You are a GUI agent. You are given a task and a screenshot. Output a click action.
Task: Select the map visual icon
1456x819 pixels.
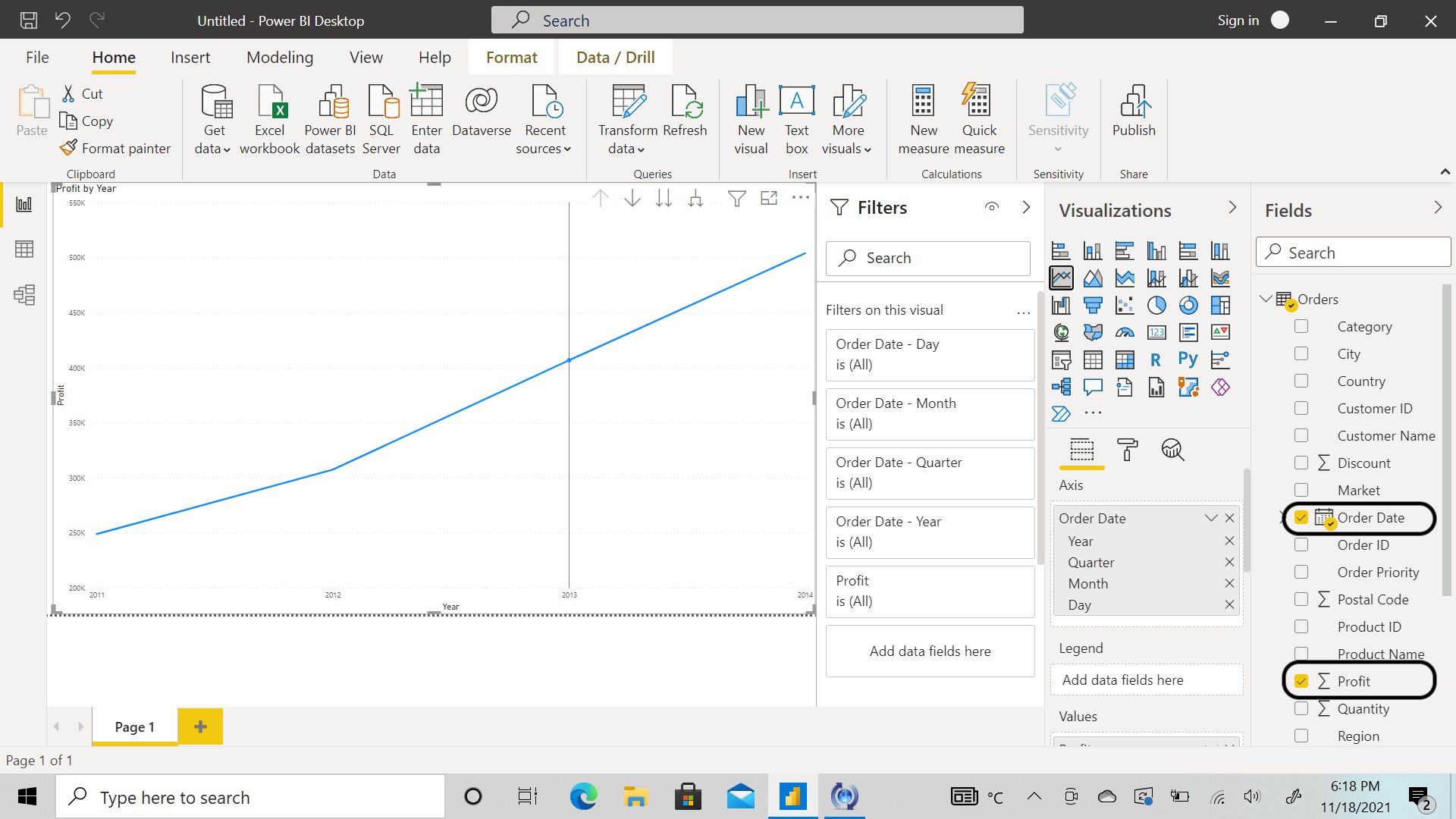click(1061, 332)
